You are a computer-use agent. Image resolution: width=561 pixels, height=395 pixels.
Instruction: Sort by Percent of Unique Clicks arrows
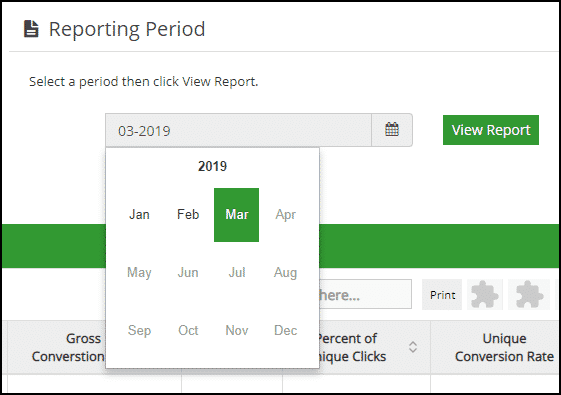pyautogui.click(x=413, y=347)
